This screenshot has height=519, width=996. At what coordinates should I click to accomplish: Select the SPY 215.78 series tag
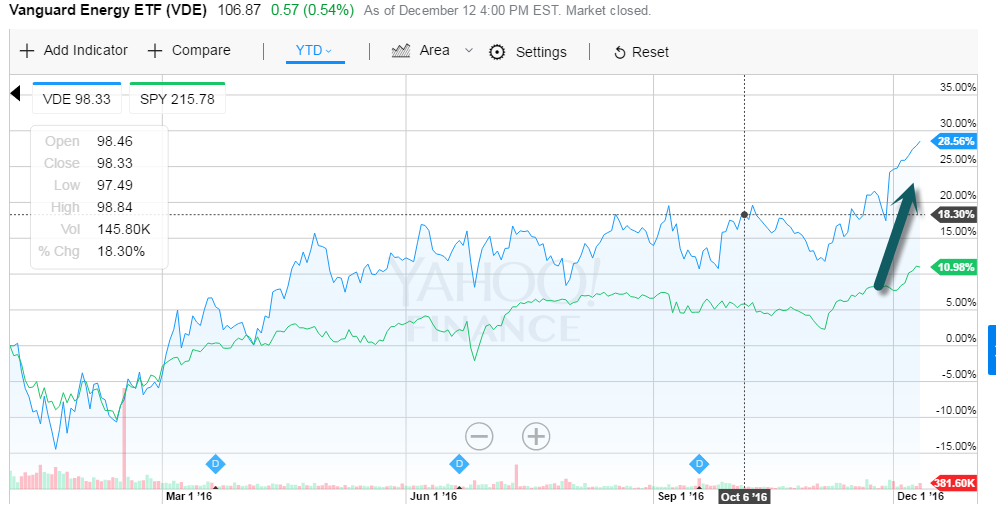click(177, 98)
